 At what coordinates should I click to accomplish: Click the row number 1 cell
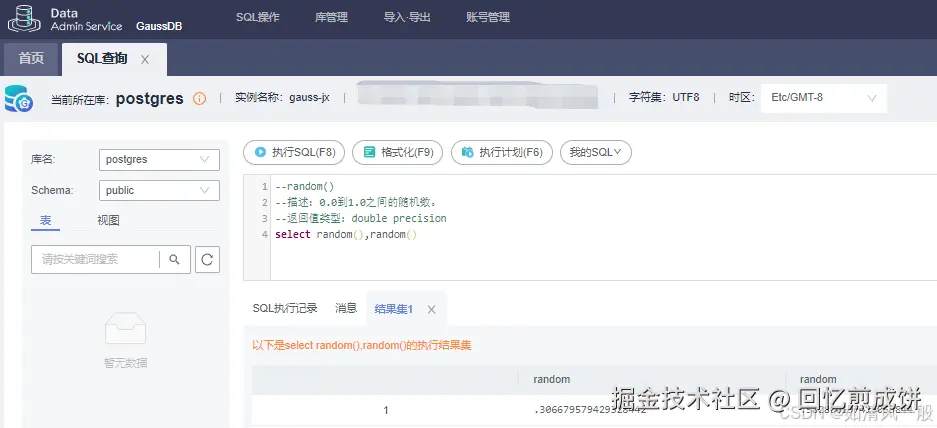coord(386,410)
